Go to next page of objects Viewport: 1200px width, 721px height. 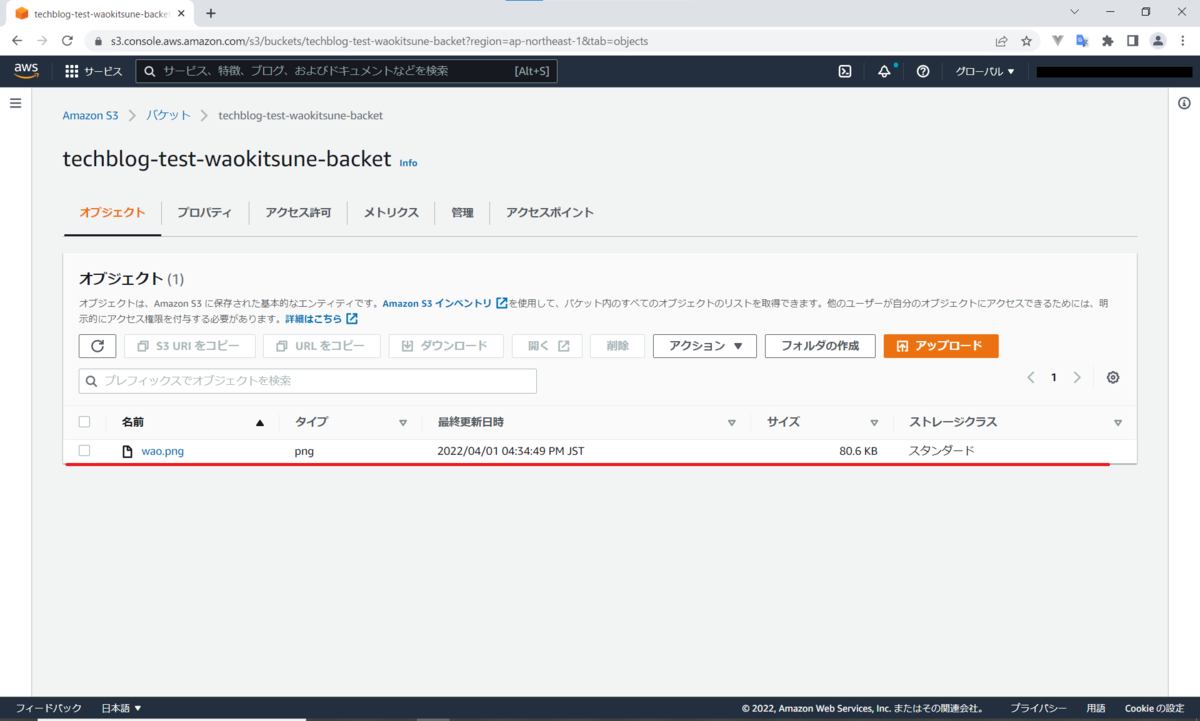click(x=1077, y=377)
